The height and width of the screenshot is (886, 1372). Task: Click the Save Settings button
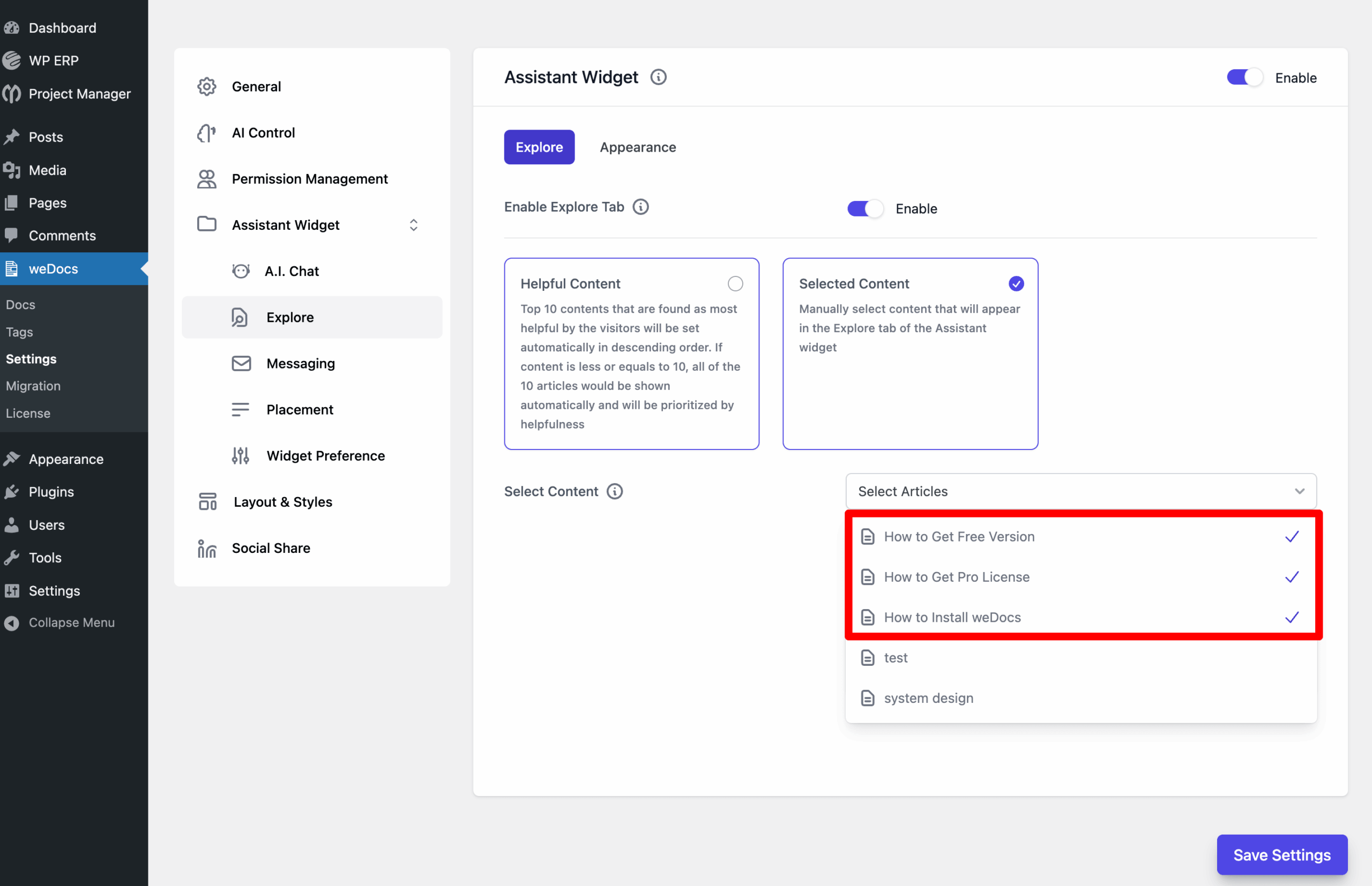1281,855
